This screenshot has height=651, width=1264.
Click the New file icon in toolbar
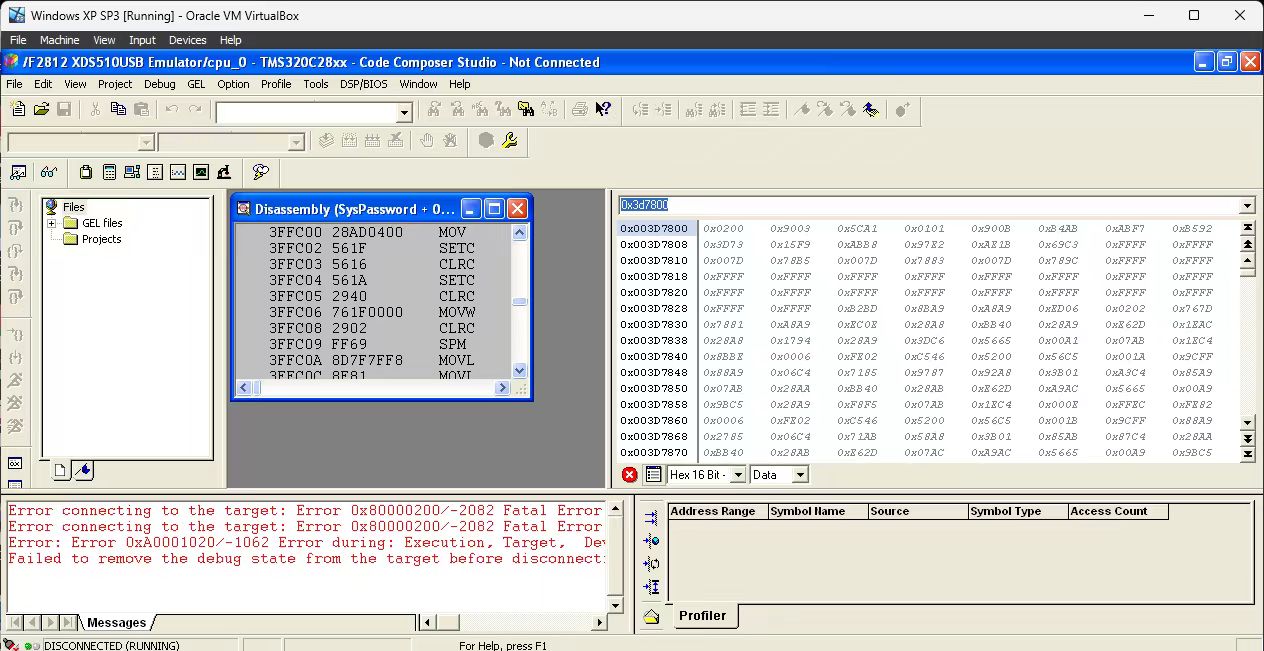pos(18,109)
